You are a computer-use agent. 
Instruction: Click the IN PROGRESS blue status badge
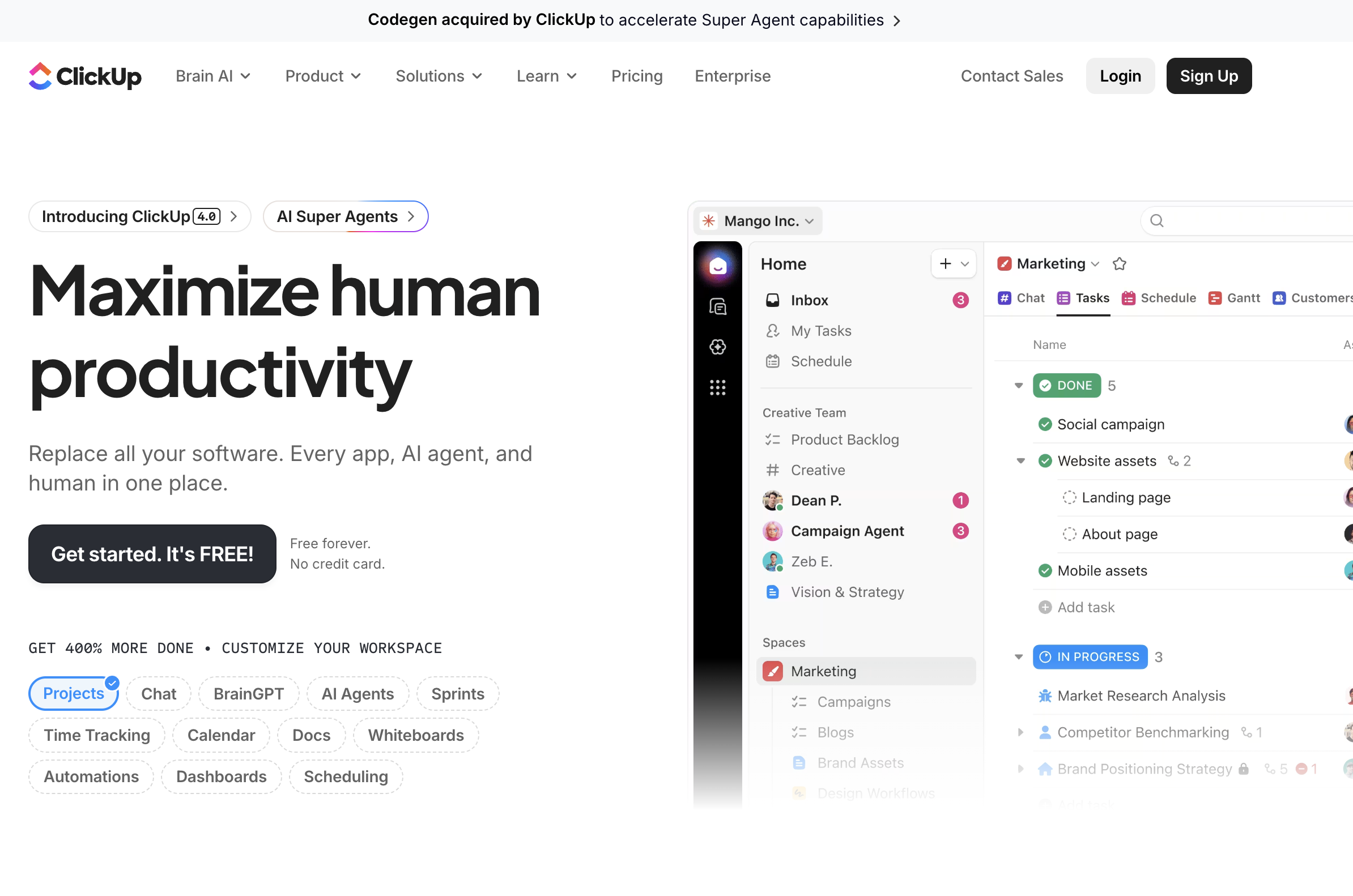click(1090, 656)
